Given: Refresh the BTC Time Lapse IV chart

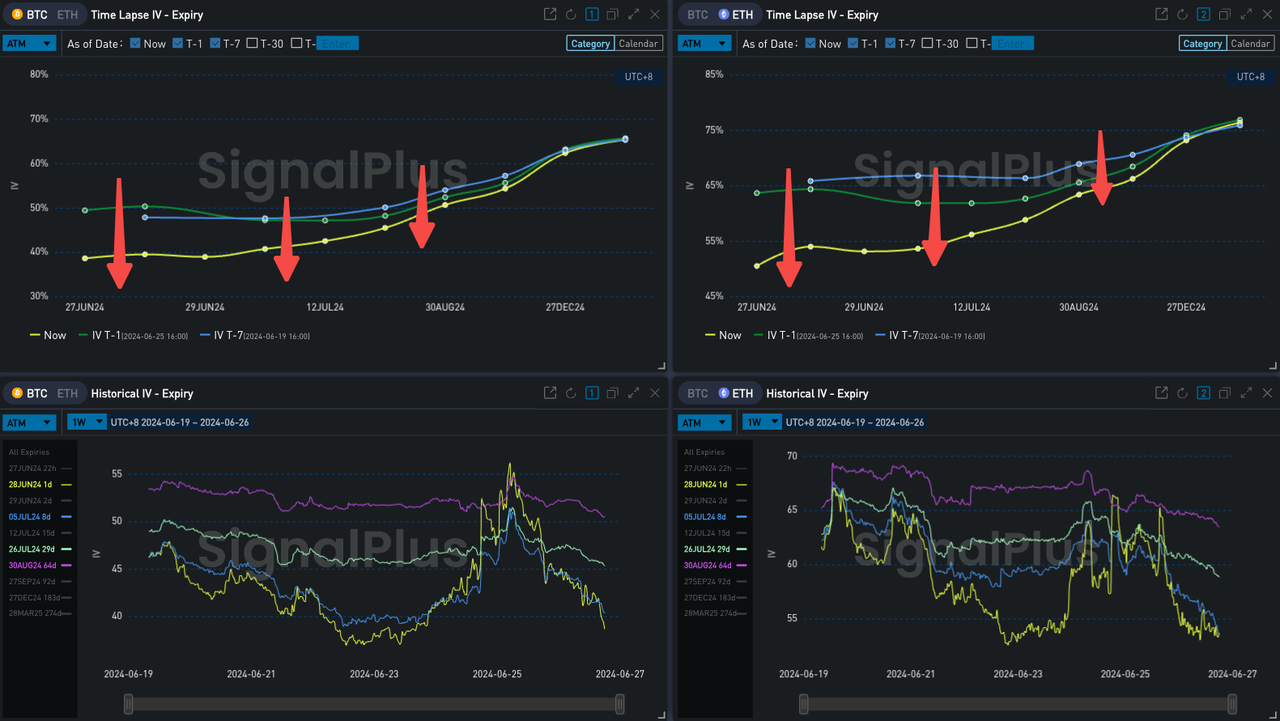Looking at the screenshot, I should tap(570, 15).
